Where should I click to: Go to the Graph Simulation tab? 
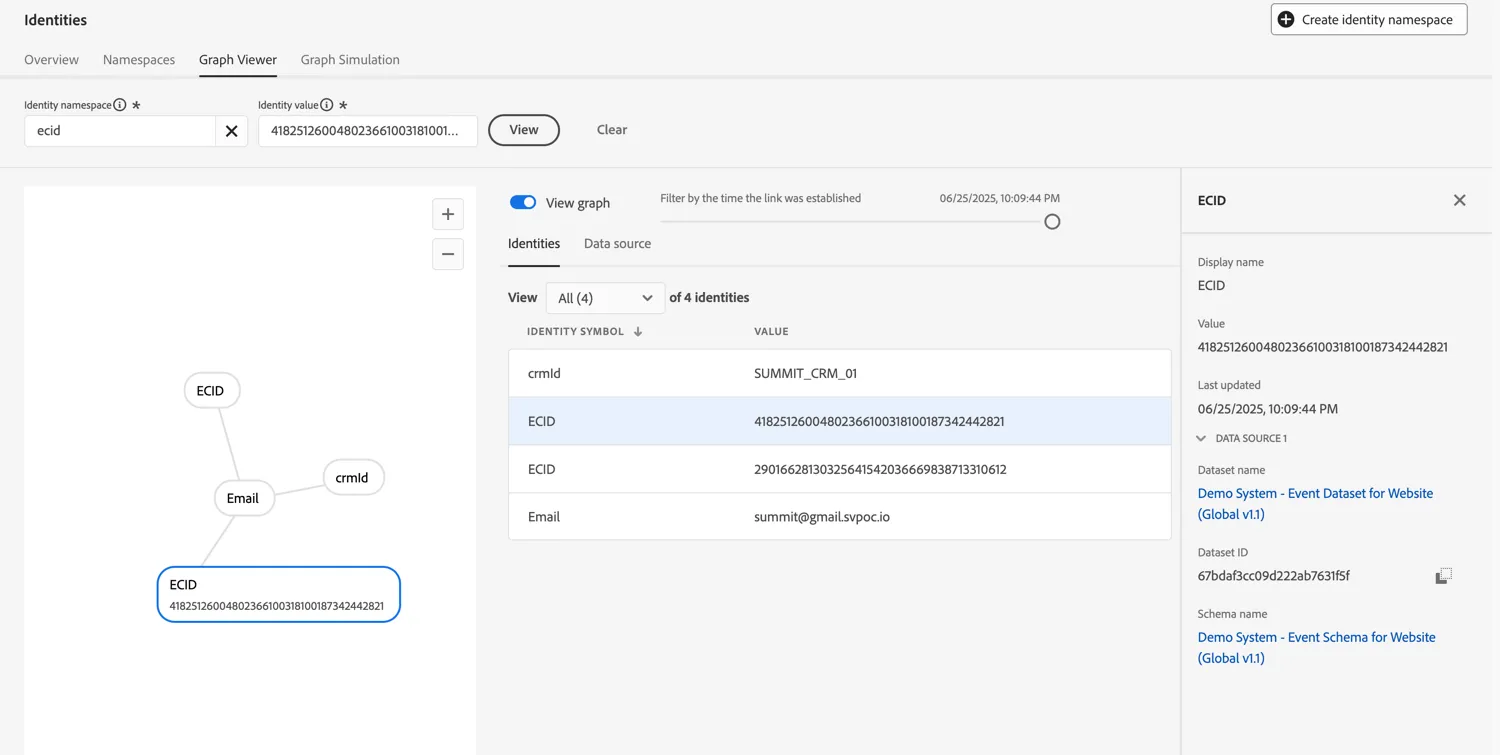(350, 60)
